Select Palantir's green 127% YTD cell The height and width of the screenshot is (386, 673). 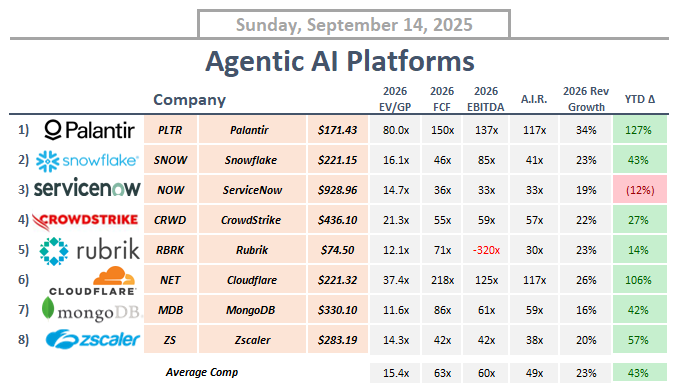(x=640, y=130)
